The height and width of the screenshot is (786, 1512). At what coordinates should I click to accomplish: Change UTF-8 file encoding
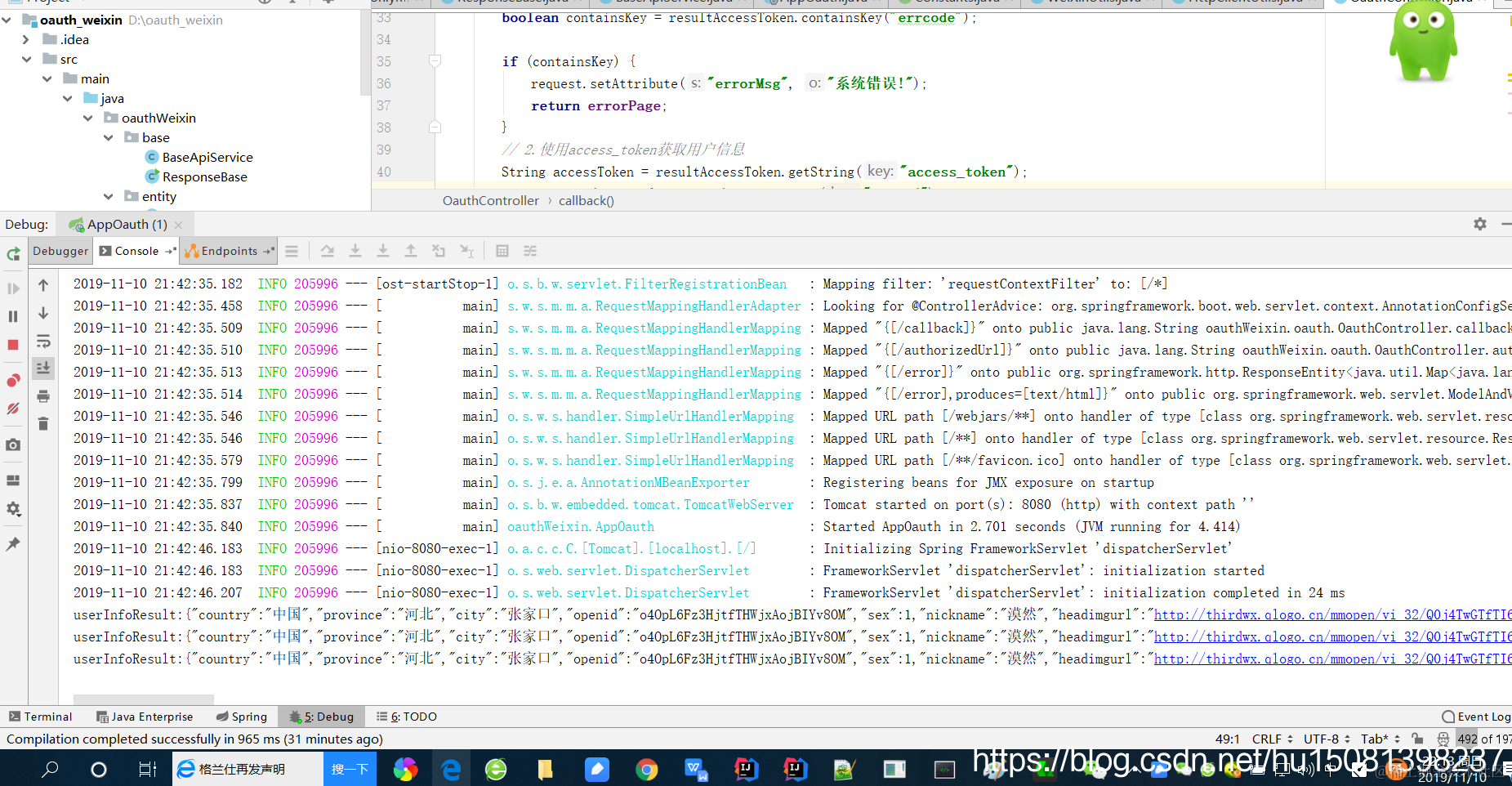click(x=1327, y=739)
